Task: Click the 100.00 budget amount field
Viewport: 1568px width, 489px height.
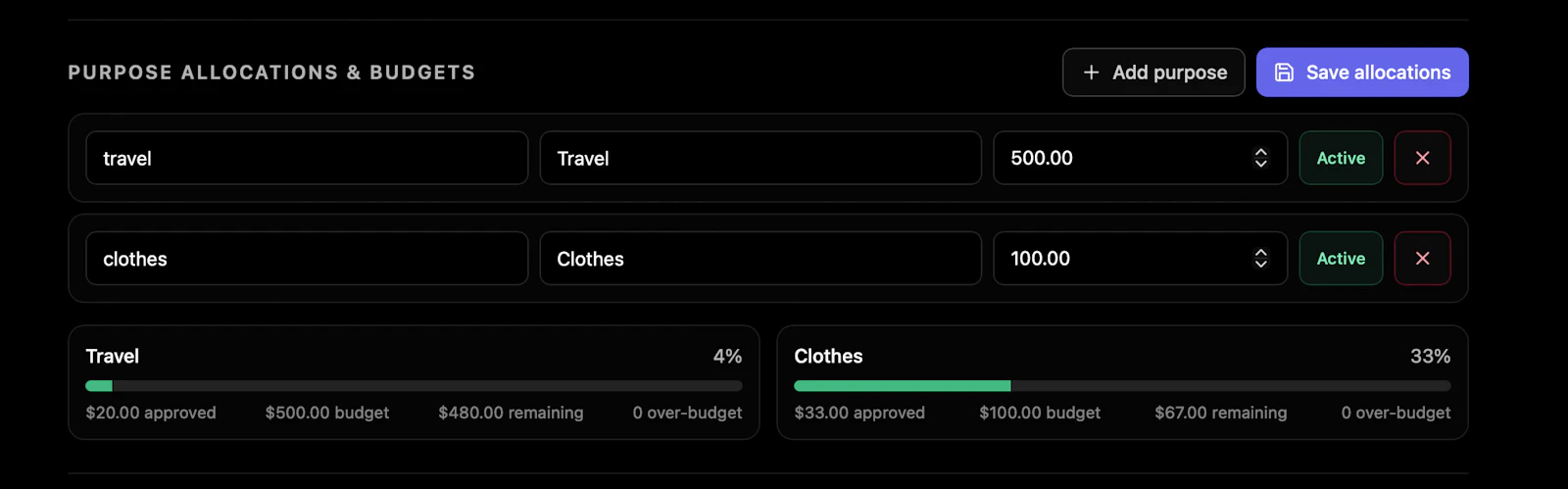Action: click(x=1141, y=259)
